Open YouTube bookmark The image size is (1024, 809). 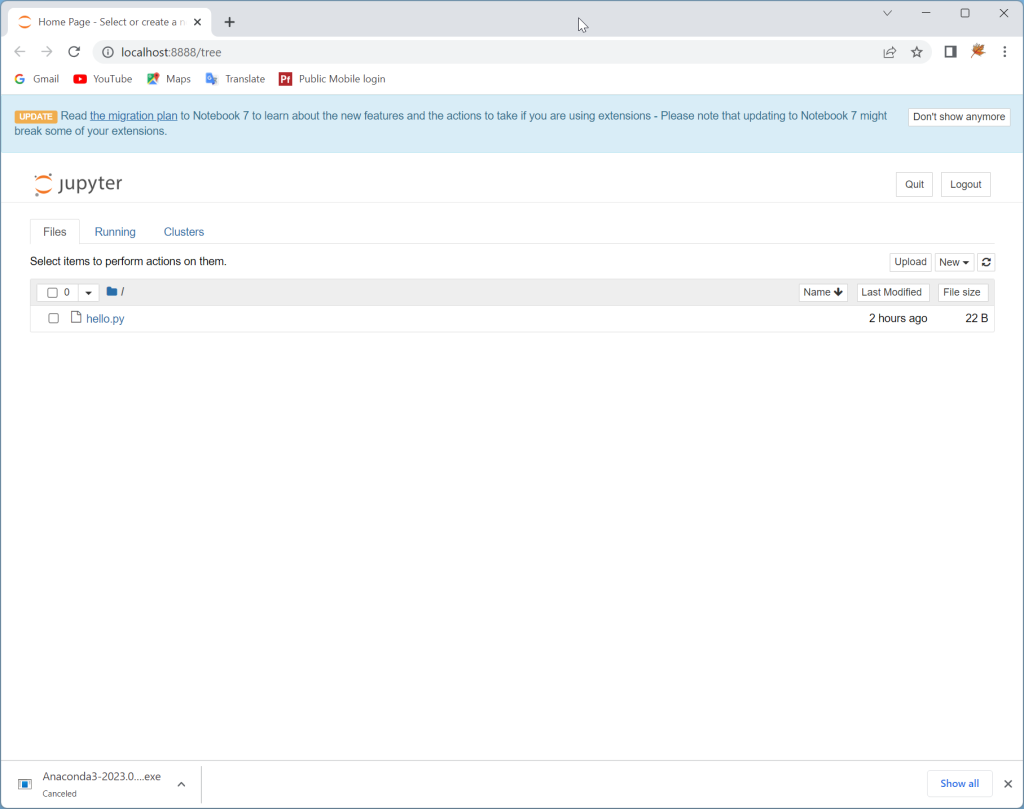(x=103, y=79)
